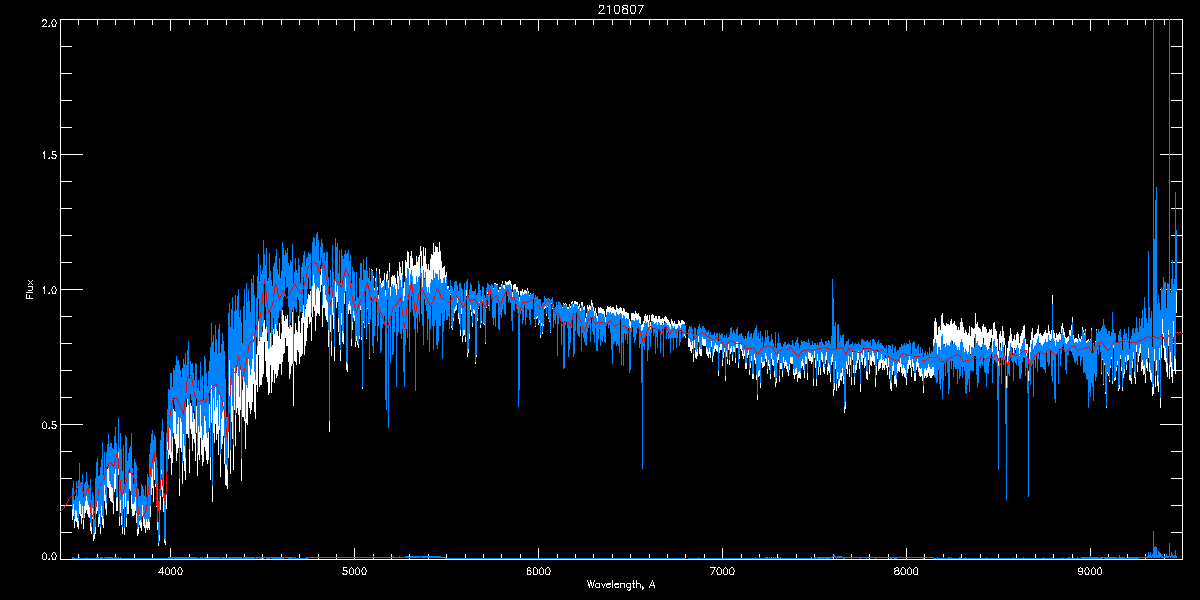This screenshot has height=600, width=1200.
Task: Click the "Wavelength, A" axis label
Action: (620, 584)
